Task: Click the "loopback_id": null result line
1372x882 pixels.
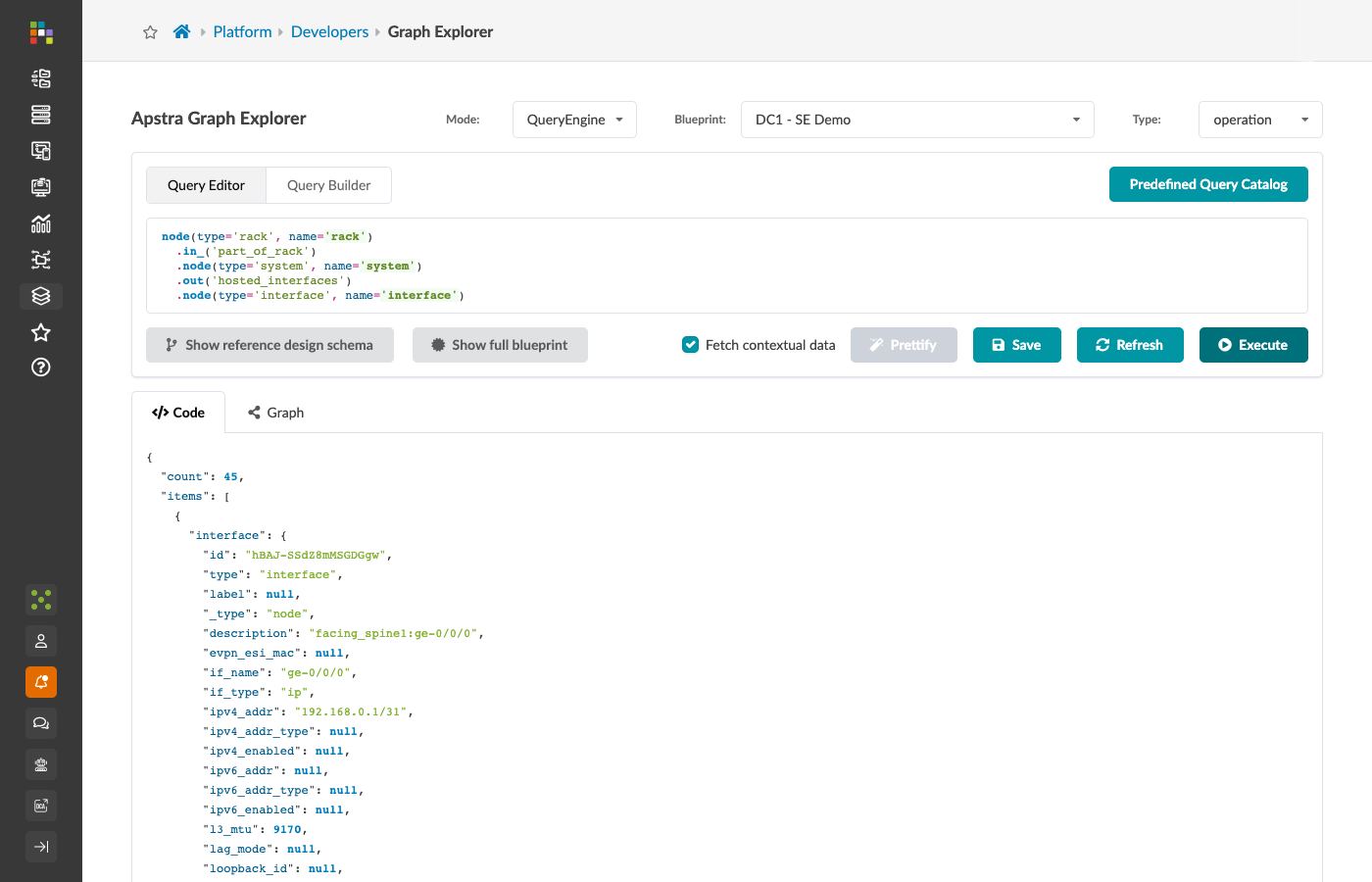Action: tap(272, 869)
